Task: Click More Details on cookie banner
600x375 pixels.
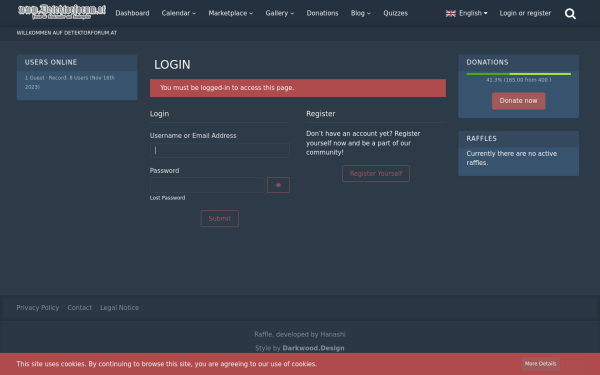Action: (540, 364)
